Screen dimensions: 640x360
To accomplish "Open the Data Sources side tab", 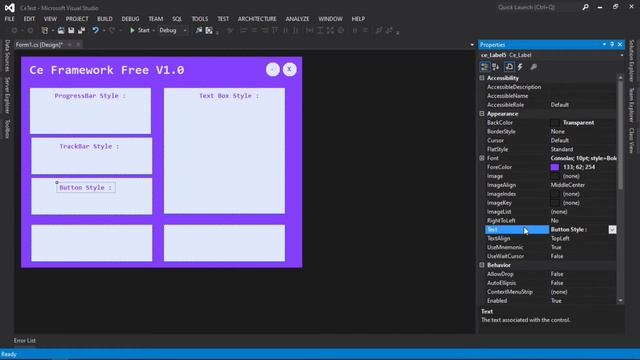I will [7, 56].
